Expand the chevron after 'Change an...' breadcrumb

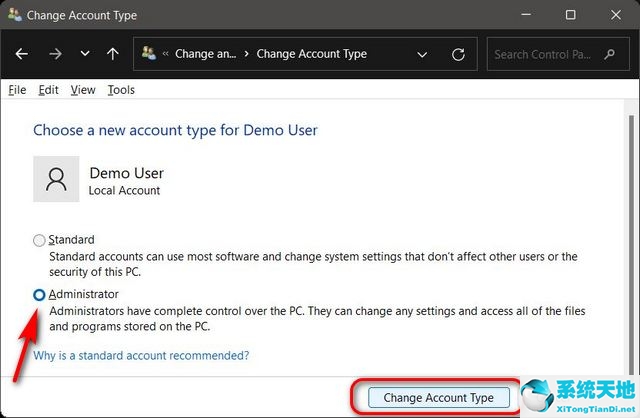click(x=246, y=54)
